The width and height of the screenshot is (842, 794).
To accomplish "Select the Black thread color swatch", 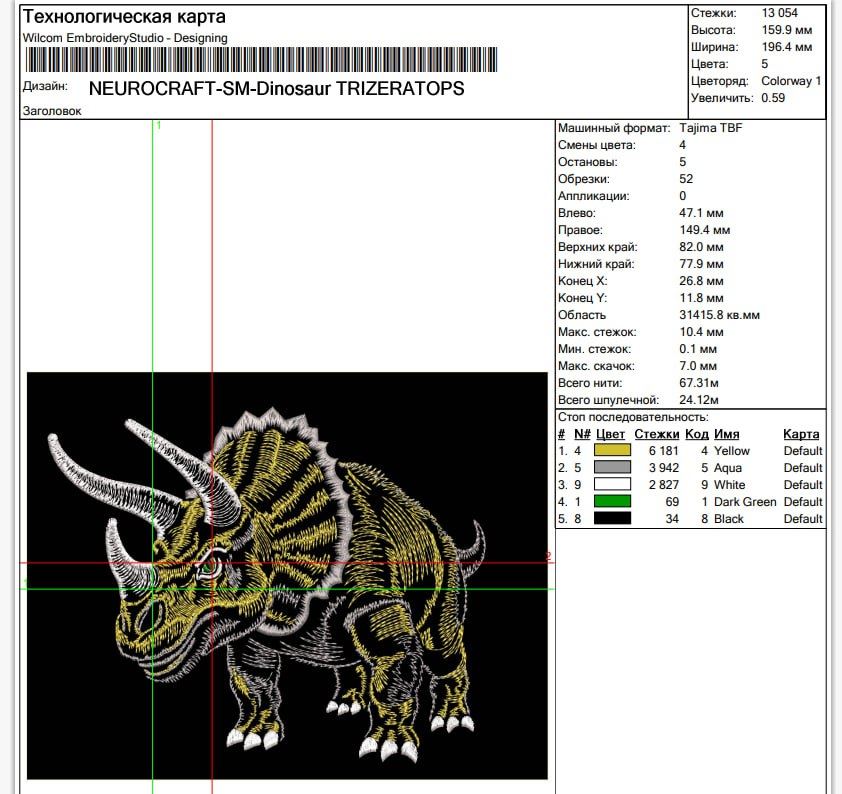I will (613, 518).
